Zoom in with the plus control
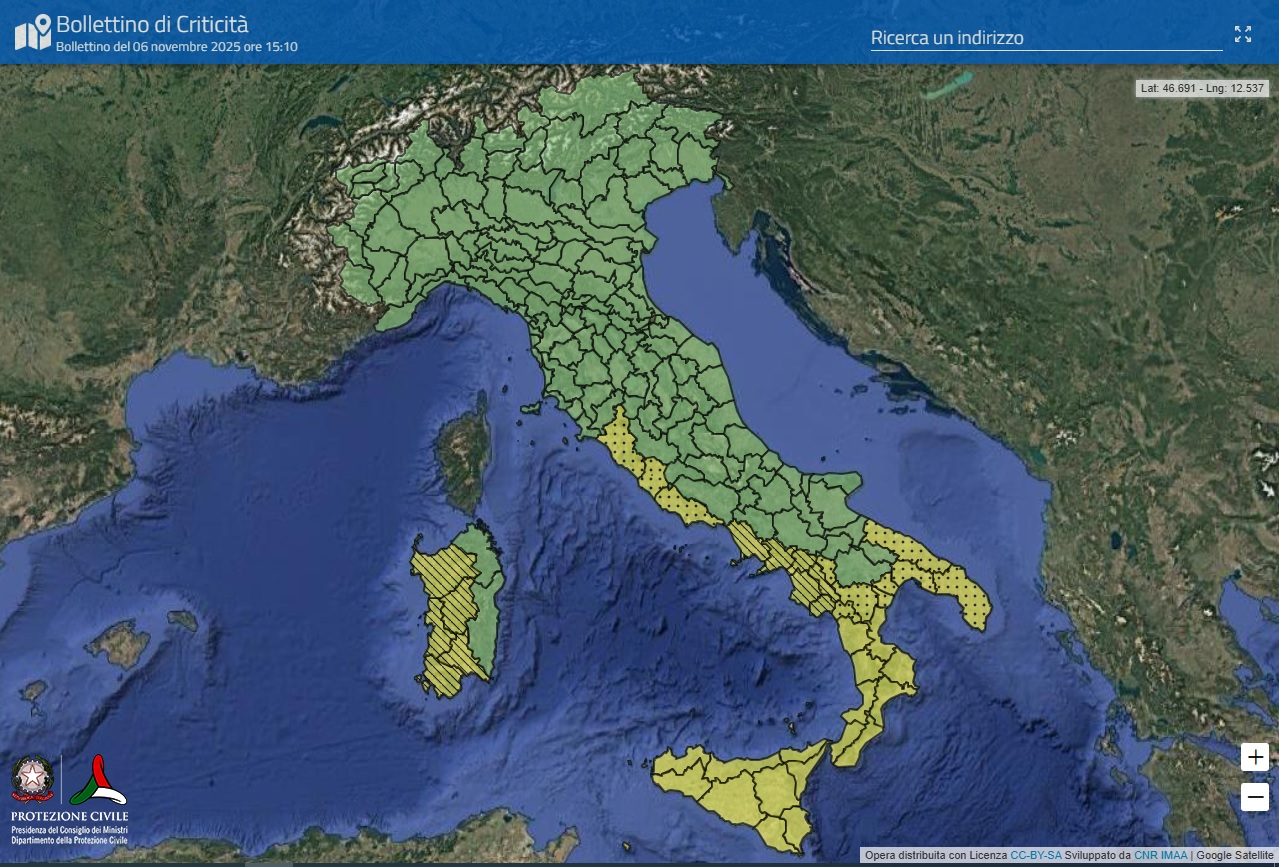The height and width of the screenshot is (867, 1279). [x=1253, y=757]
